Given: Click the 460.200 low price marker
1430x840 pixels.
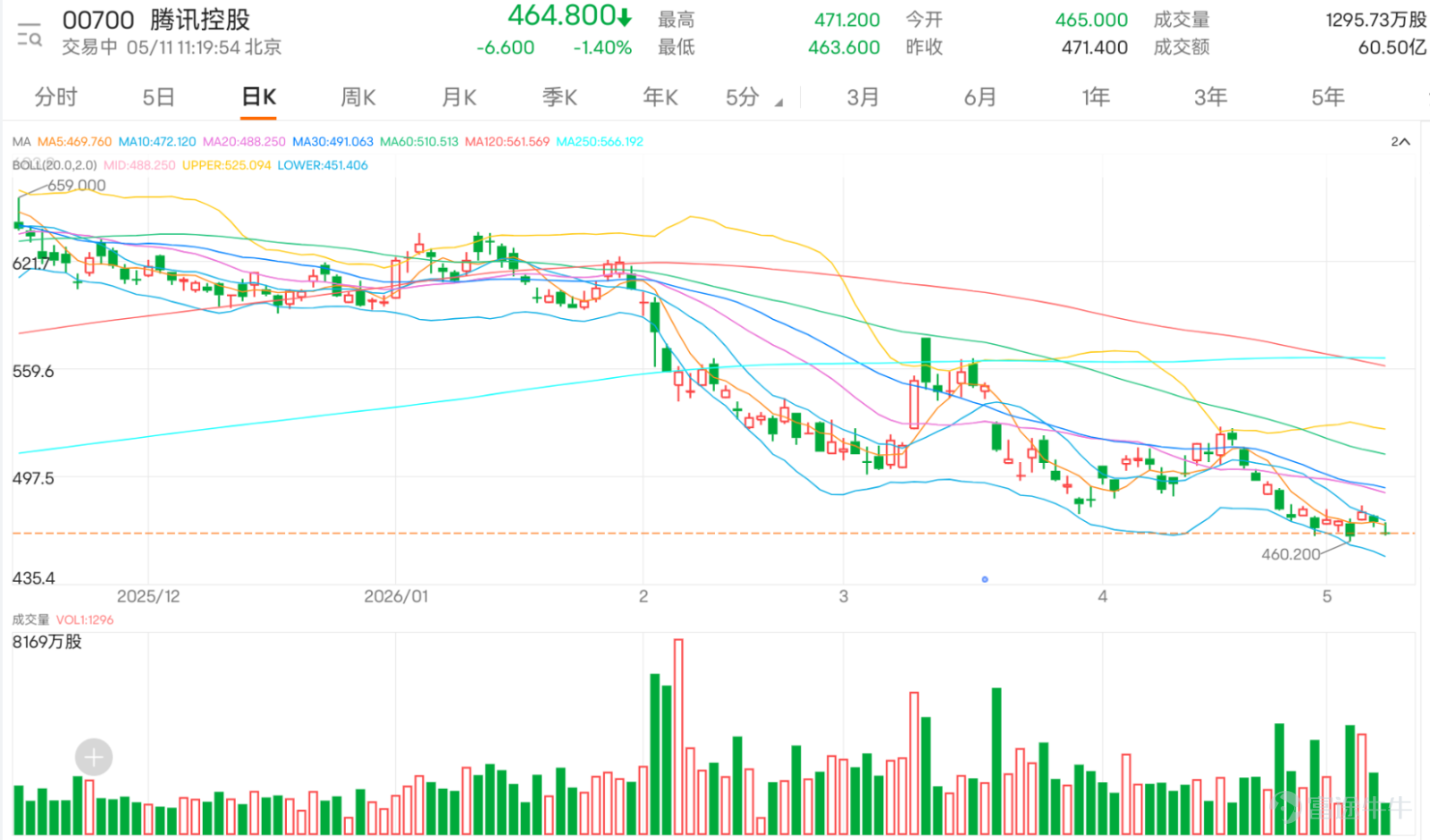Looking at the screenshot, I should (x=1291, y=554).
